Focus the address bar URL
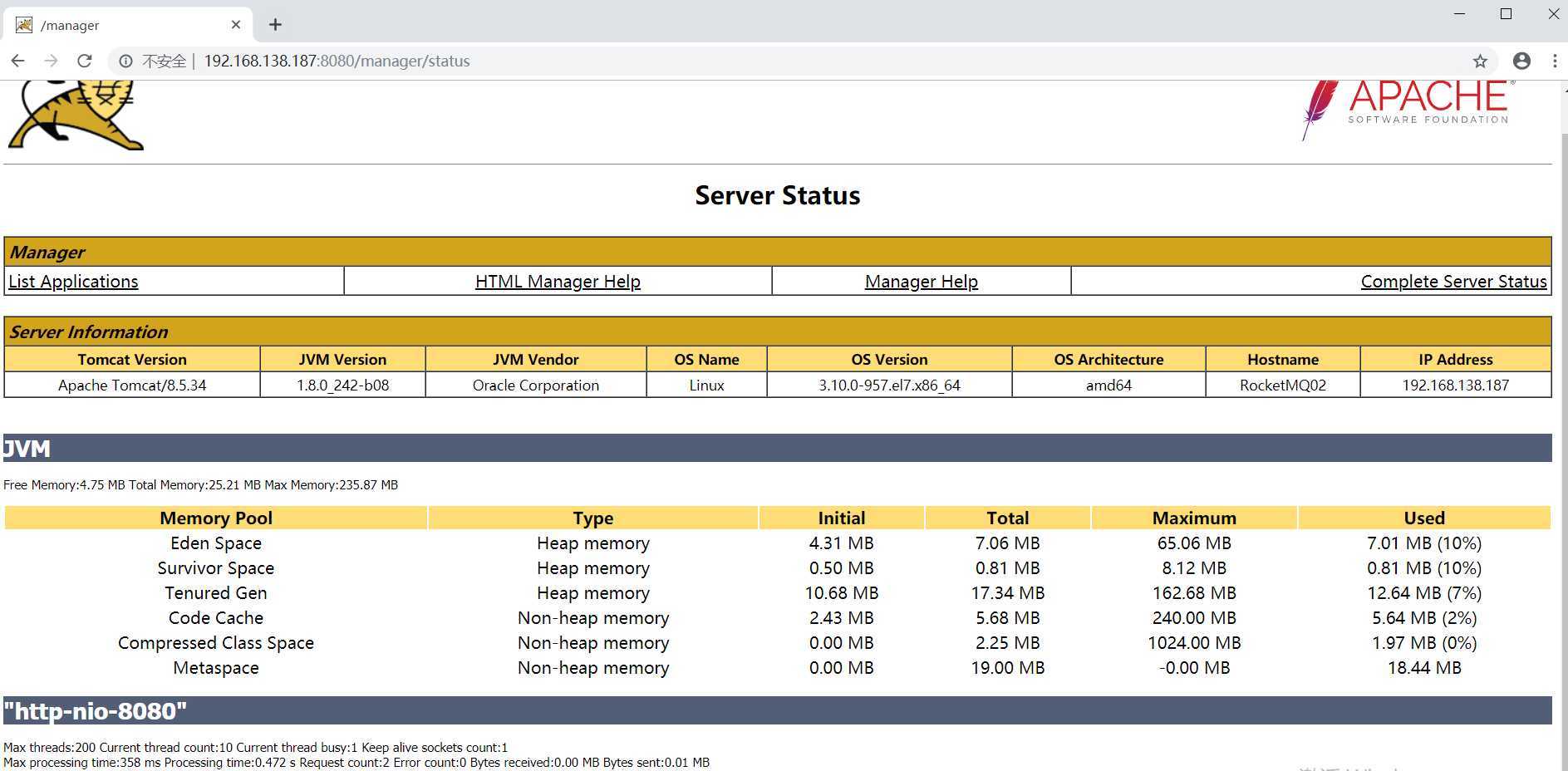The image size is (1568, 771). 337,61
